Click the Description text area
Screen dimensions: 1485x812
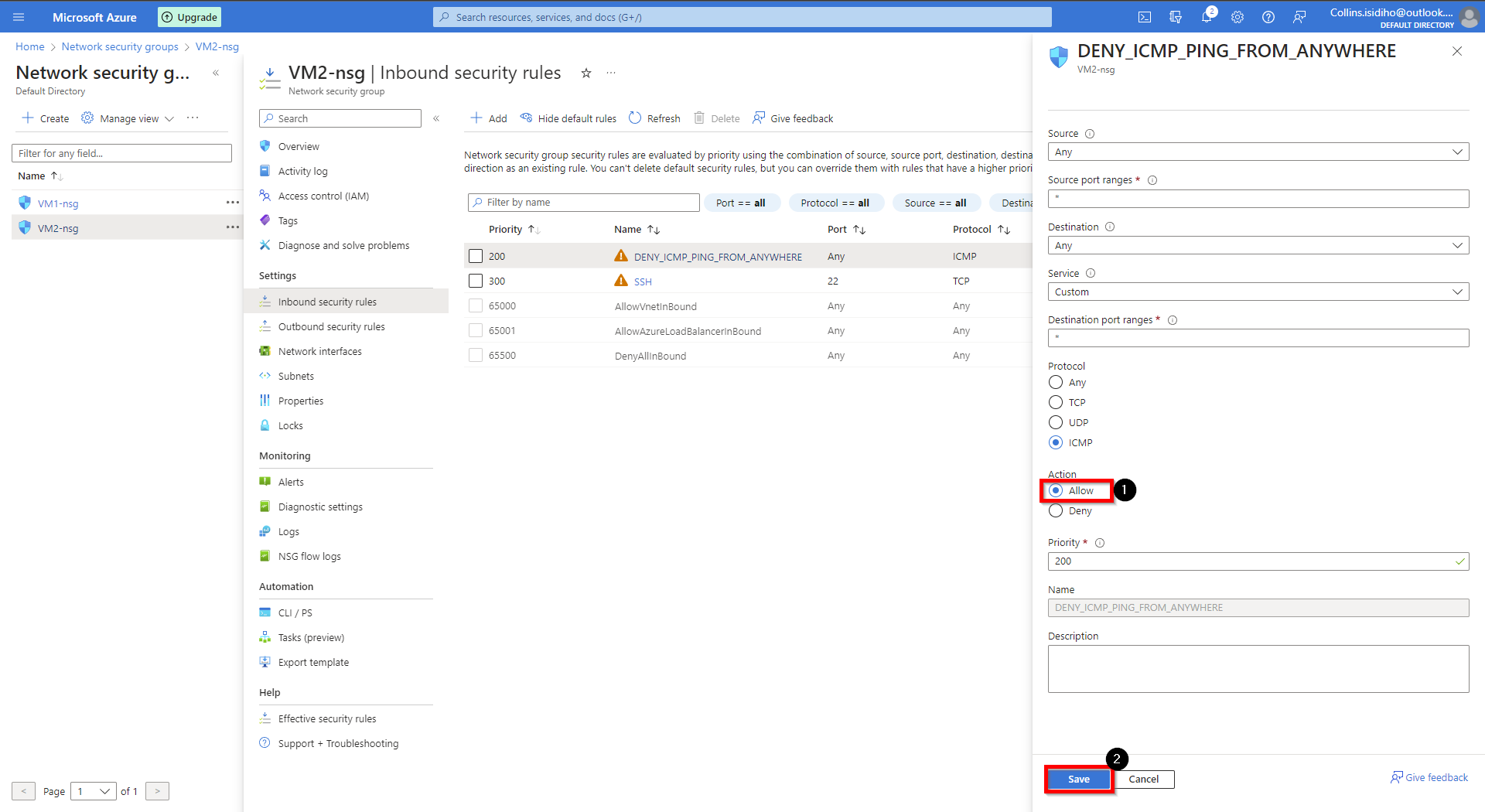click(1258, 669)
